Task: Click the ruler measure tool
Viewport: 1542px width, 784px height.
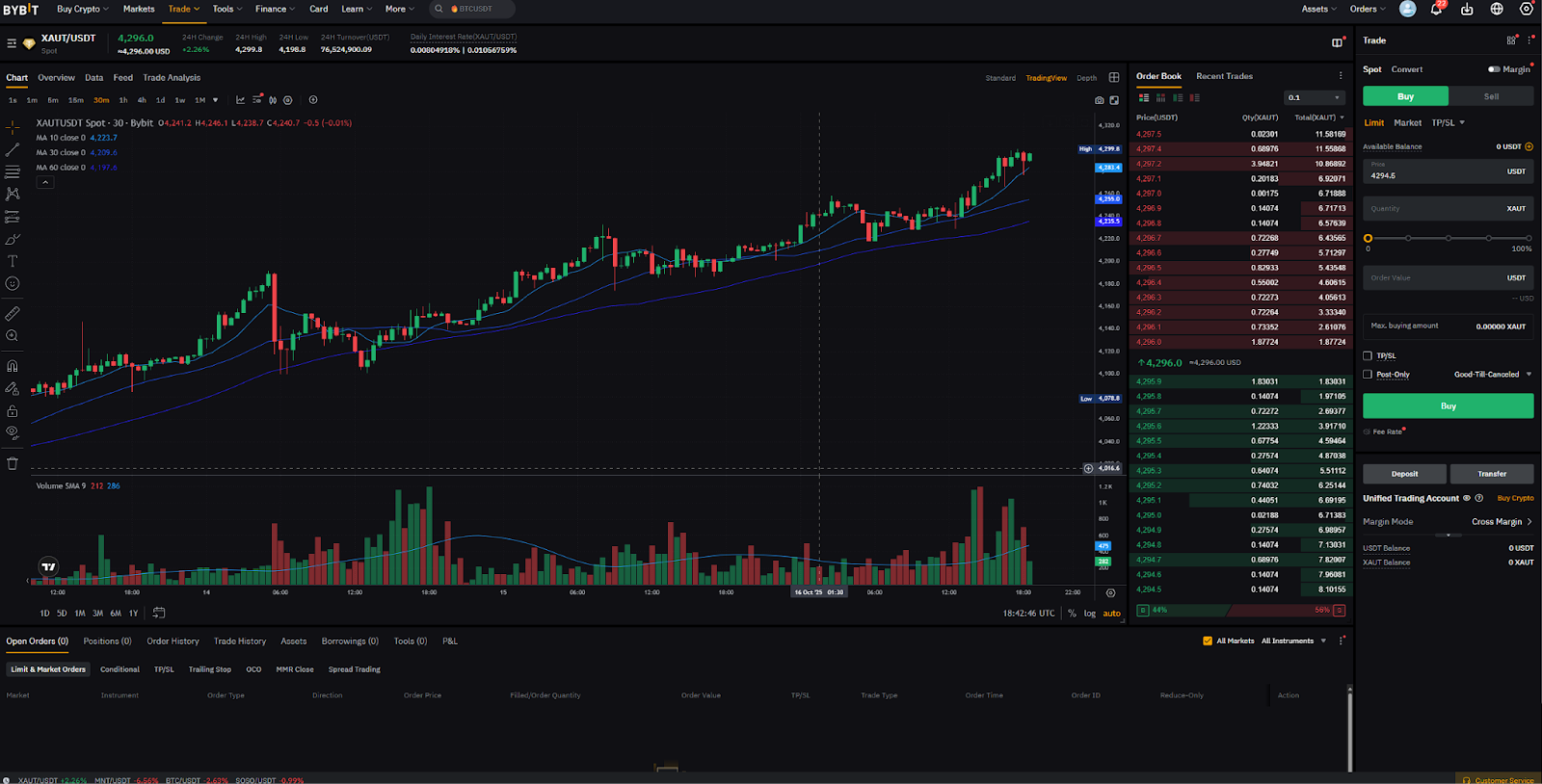Action: point(13,314)
